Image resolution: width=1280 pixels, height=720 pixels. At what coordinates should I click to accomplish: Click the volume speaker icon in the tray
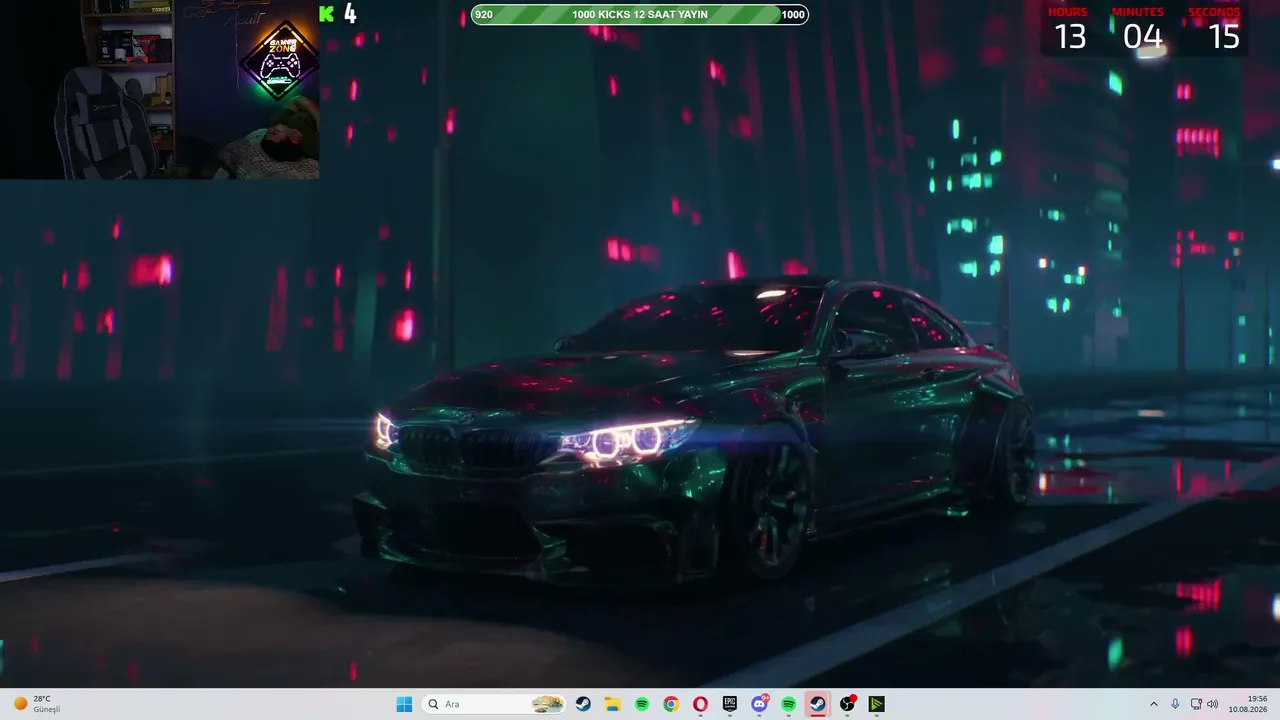(x=1212, y=704)
